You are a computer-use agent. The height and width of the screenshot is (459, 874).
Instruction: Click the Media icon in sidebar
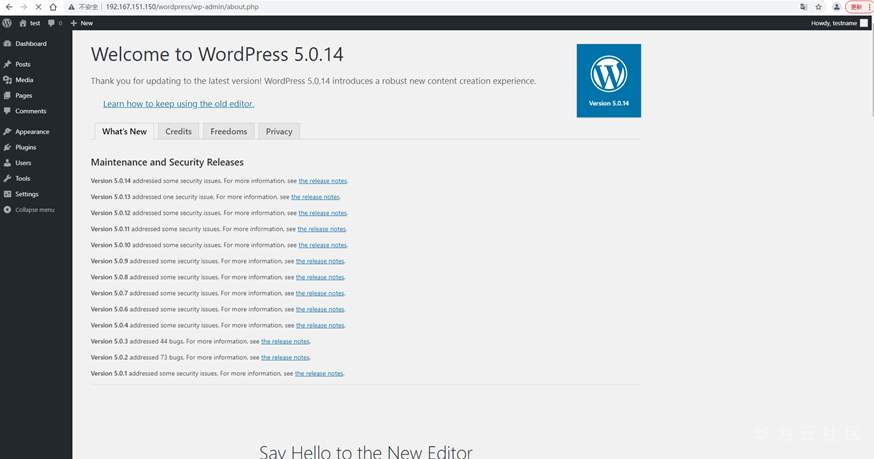[7, 80]
